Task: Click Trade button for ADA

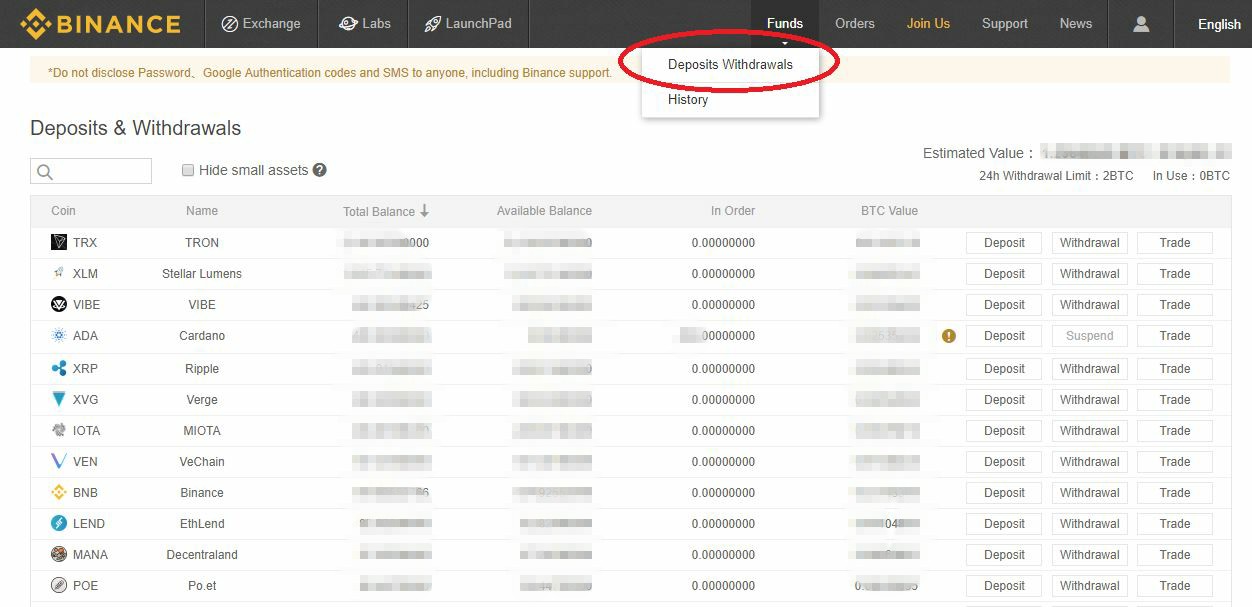Action: point(1175,336)
